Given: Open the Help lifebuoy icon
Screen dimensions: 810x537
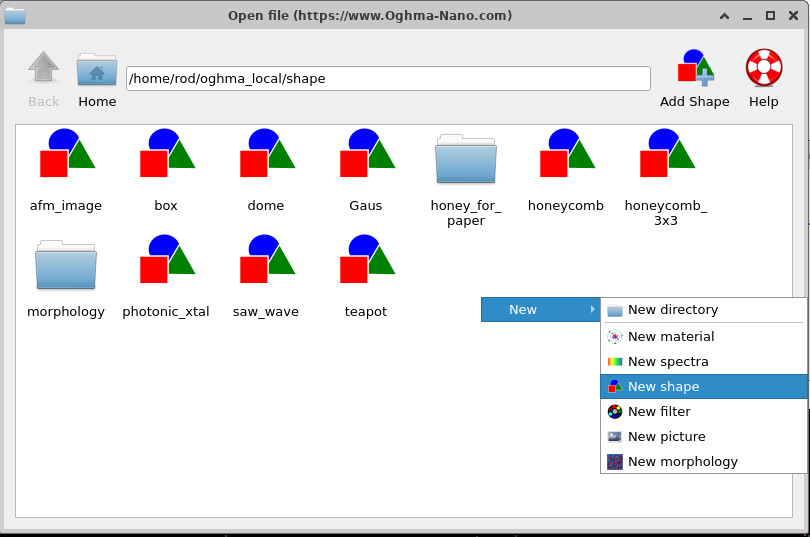Looking at the screenshot, I should (764, 67).
